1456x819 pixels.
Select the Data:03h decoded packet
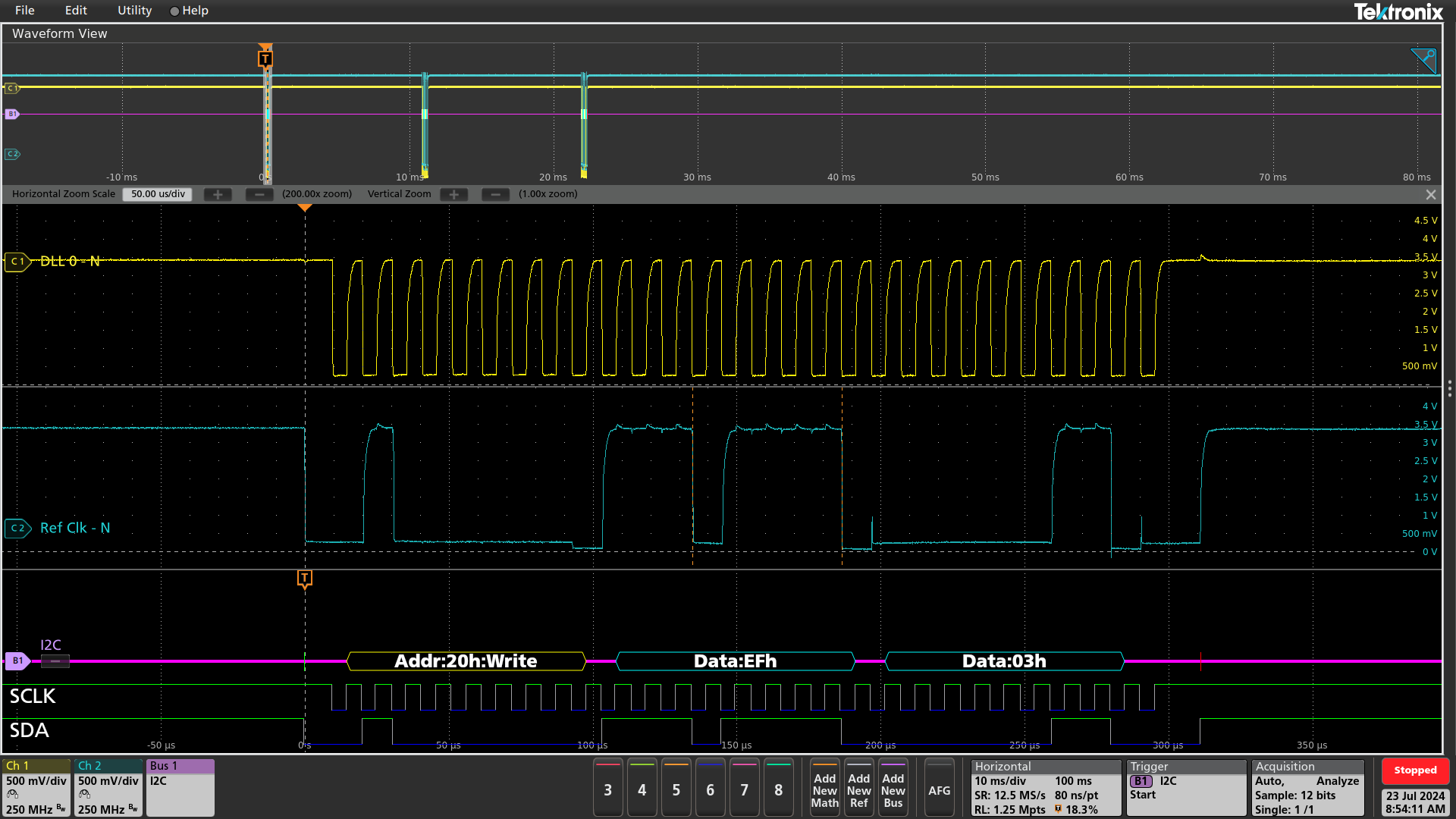tap(1004, 661)
